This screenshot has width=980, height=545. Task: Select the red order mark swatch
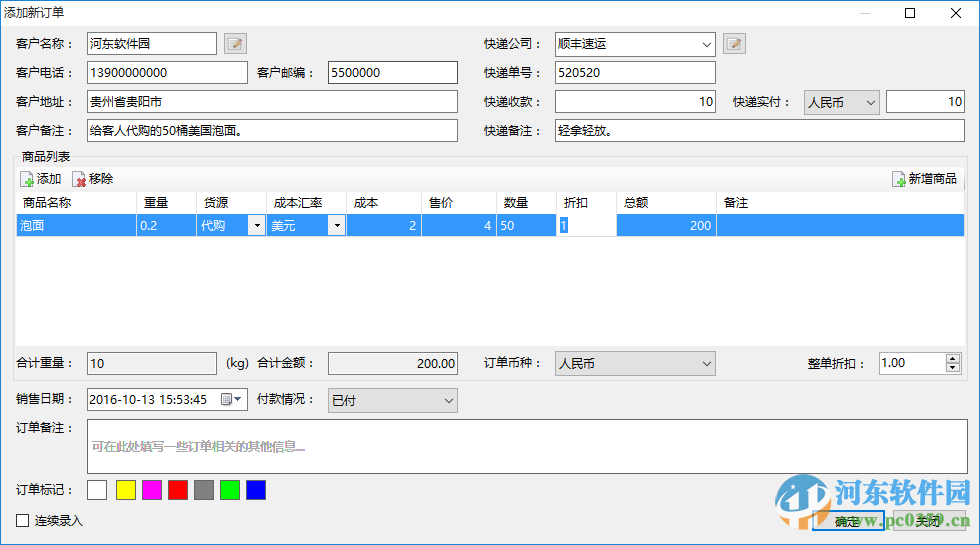point(178,490)
